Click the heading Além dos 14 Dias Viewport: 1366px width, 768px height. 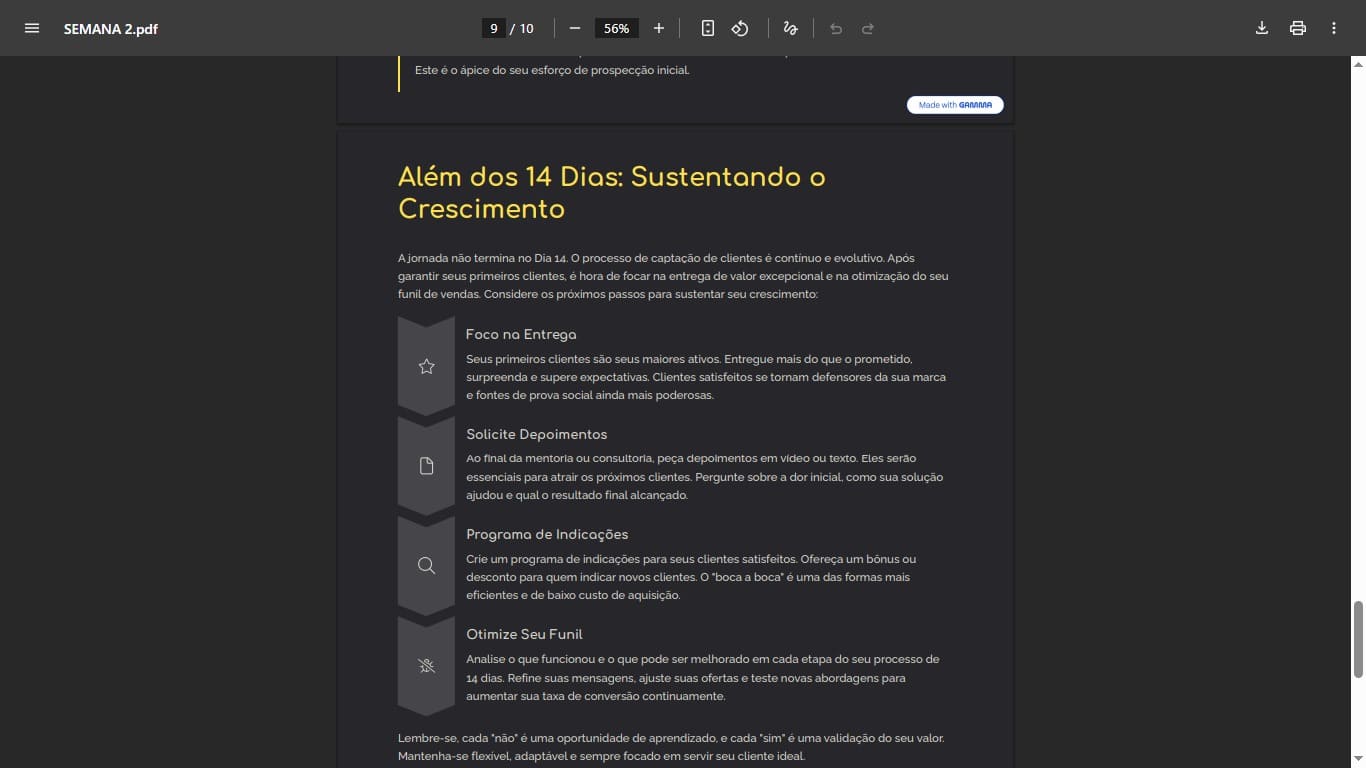(x=612, y=193)
